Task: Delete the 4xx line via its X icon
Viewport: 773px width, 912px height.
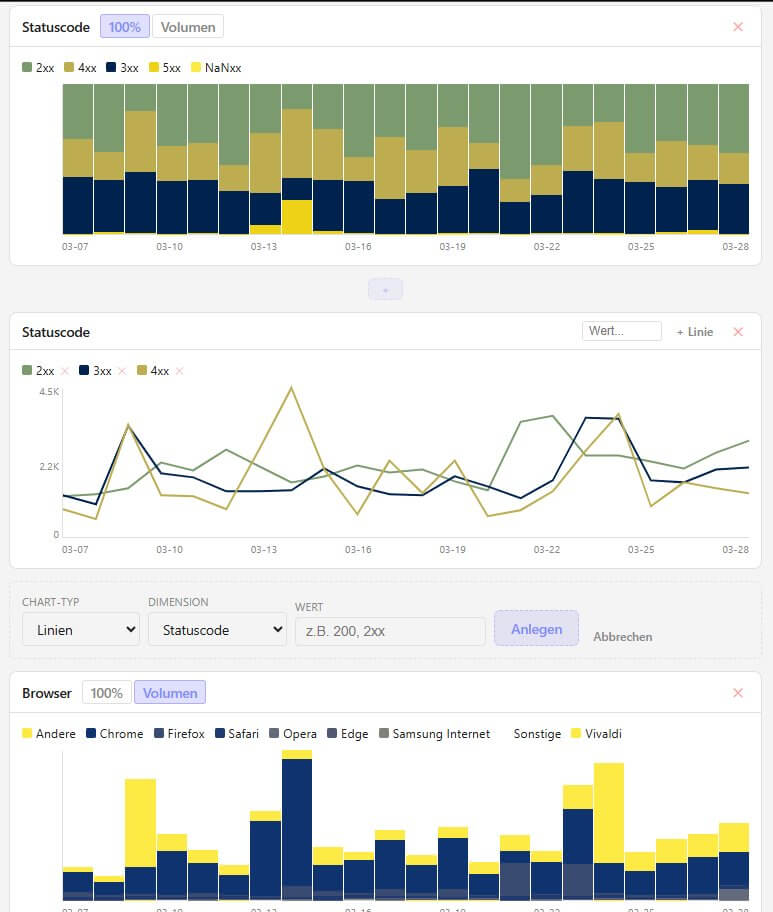Action: tap(178, 370)
